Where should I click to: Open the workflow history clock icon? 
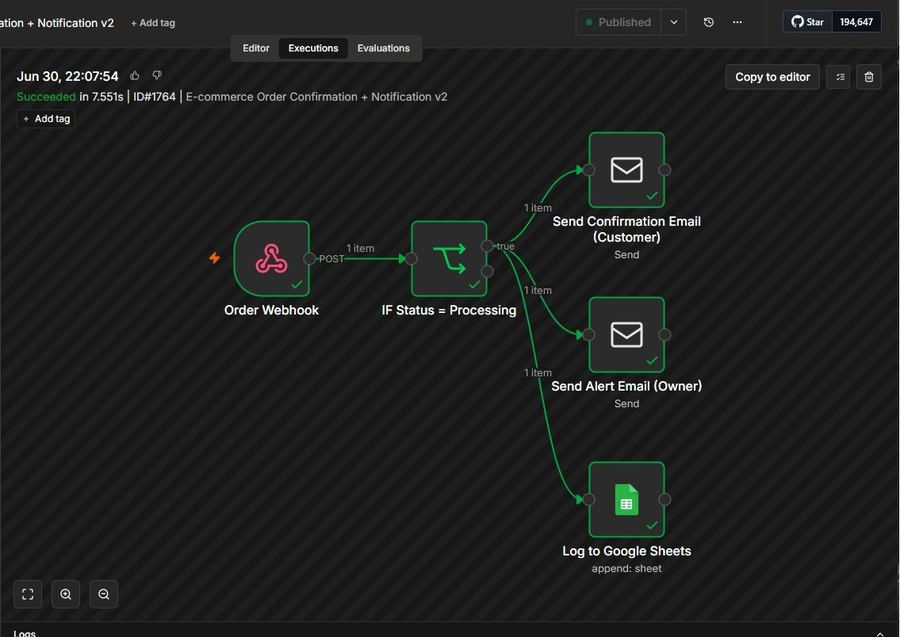point(709,22)
